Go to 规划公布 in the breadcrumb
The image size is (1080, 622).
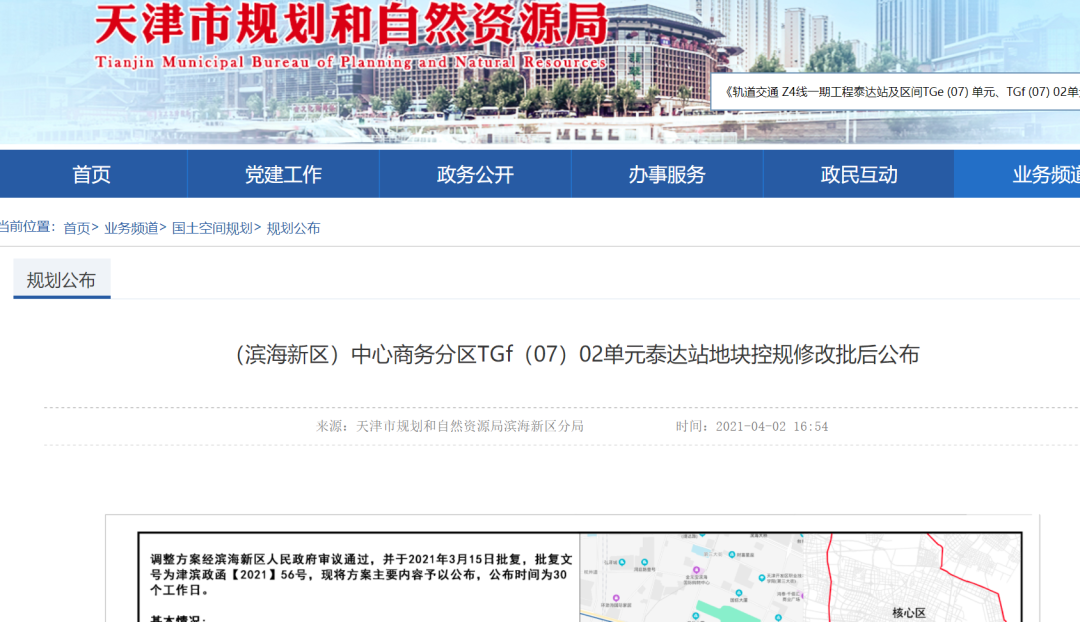pos(293,228)
